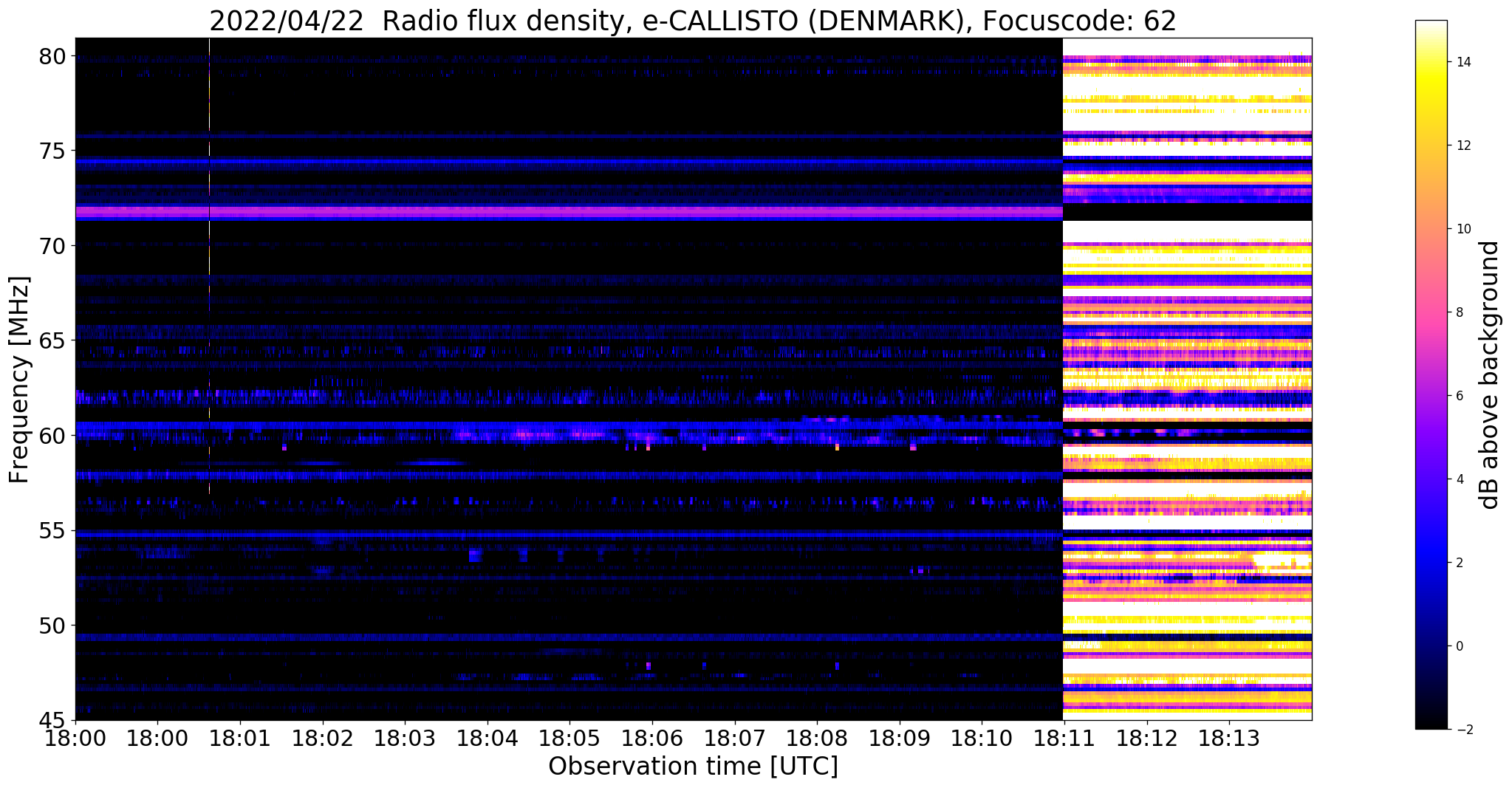Click the 'Frequency [MHz]' y-axis label

click(x=20, y=380)
